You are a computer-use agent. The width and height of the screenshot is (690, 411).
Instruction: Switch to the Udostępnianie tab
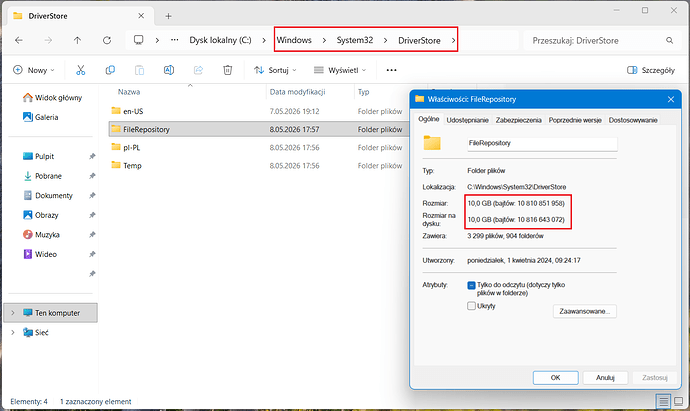pos(467,120)
